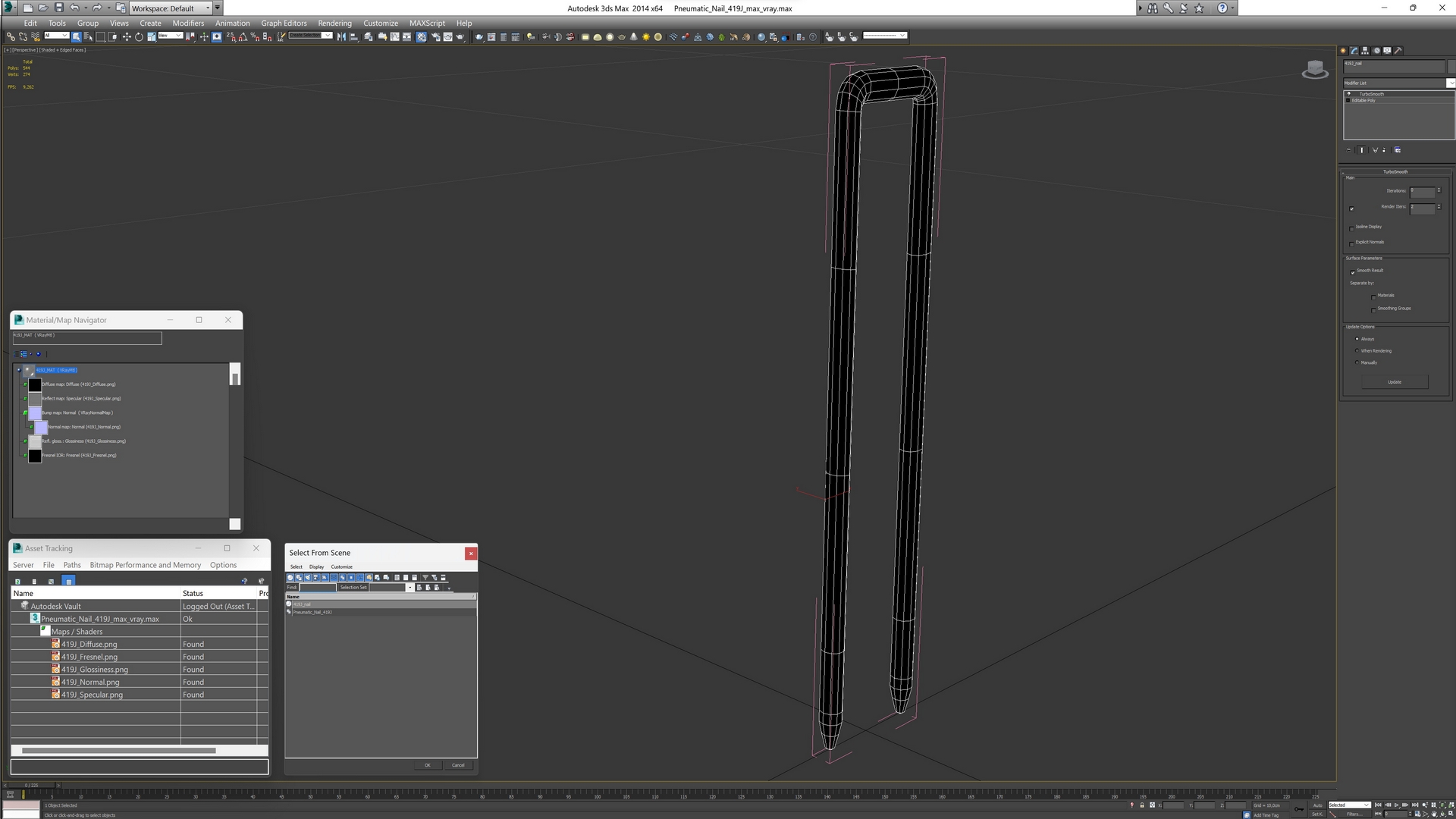
Task: Toggle the Smooth Result checkbox
Action: coord(1352,271)
